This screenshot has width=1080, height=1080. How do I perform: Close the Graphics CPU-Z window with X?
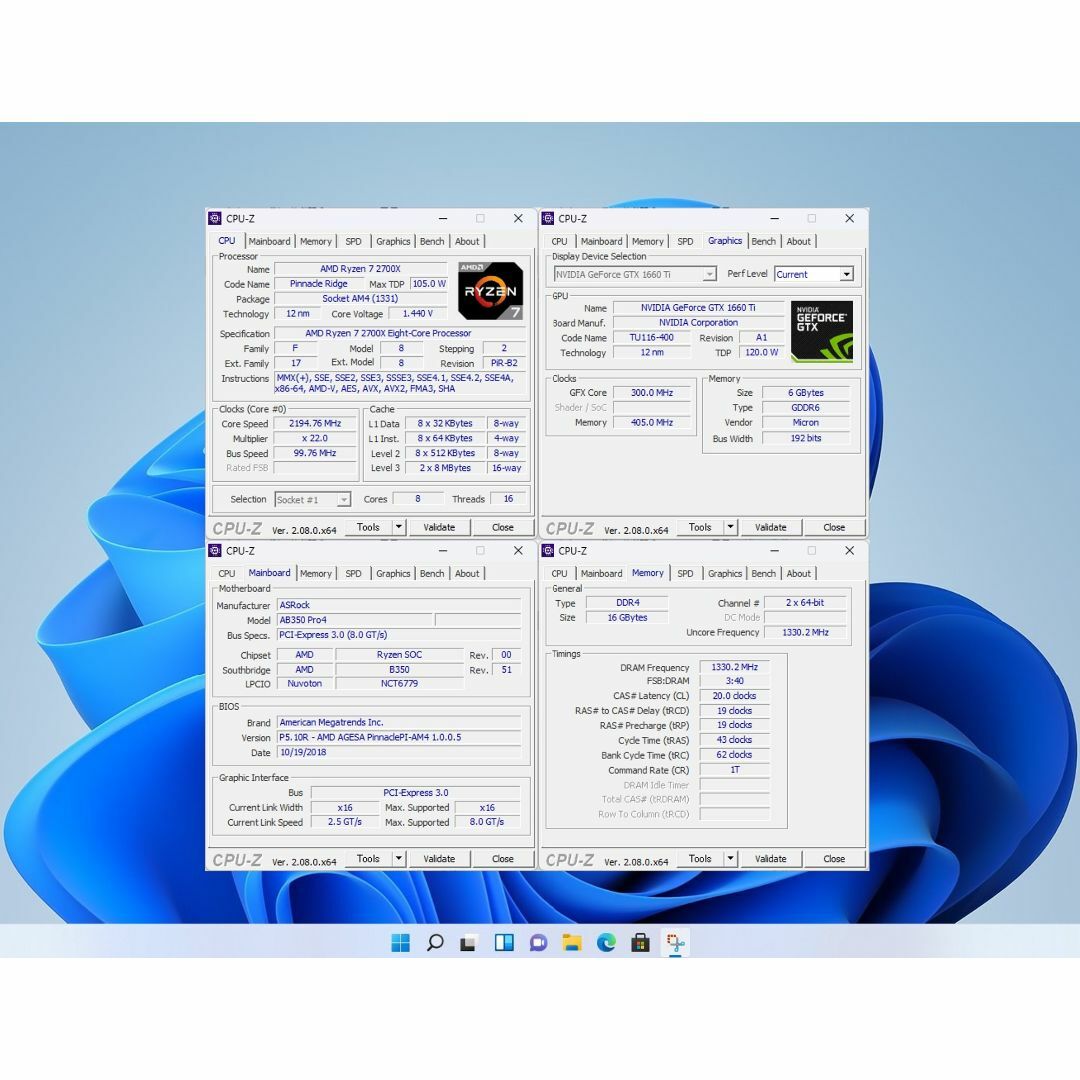(849, 218)
